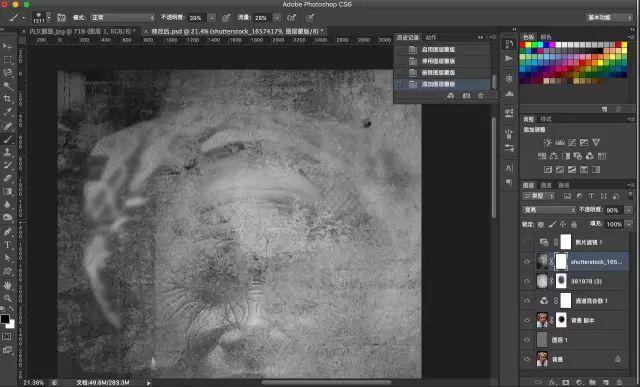Toggle airbrush mode in options bar
The width and height of the screenshot is (640, 387).
(x=291, y=18)
